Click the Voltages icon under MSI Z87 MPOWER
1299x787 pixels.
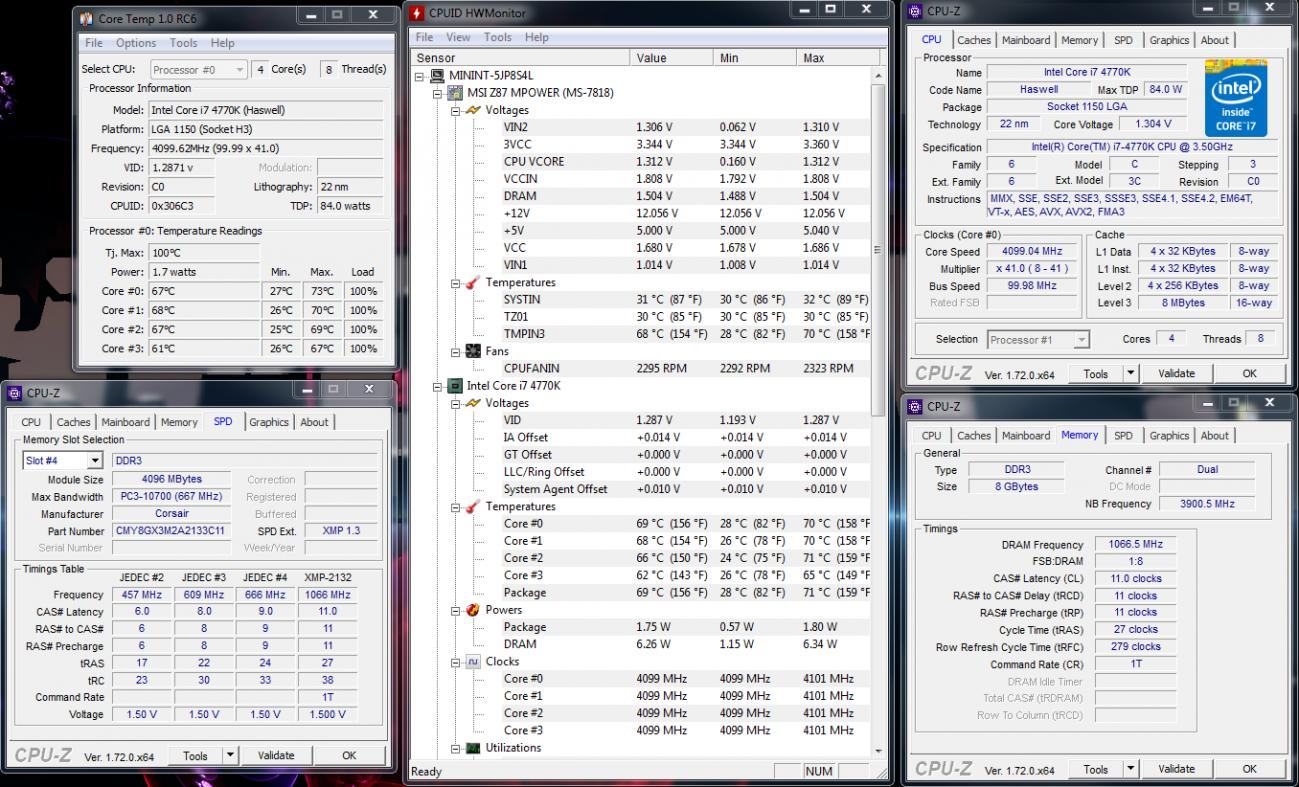coord(473,110)
